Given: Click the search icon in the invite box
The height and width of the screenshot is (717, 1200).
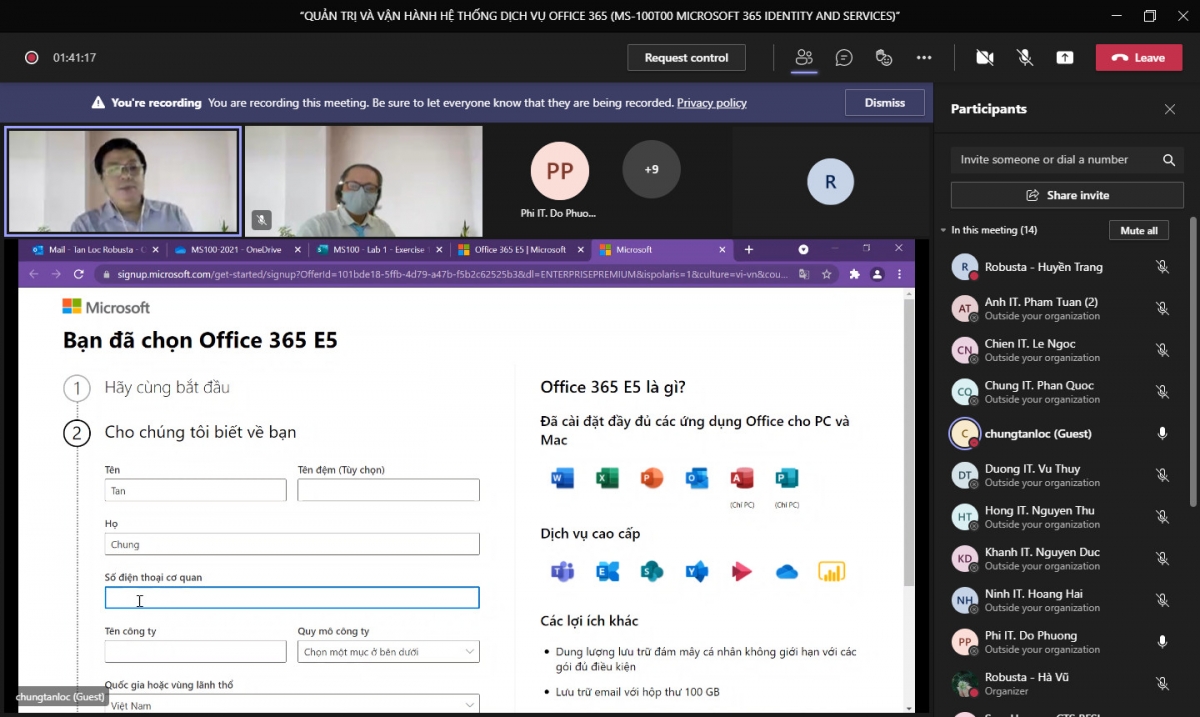Looking at the screenshot, I should click(1169, 160).
